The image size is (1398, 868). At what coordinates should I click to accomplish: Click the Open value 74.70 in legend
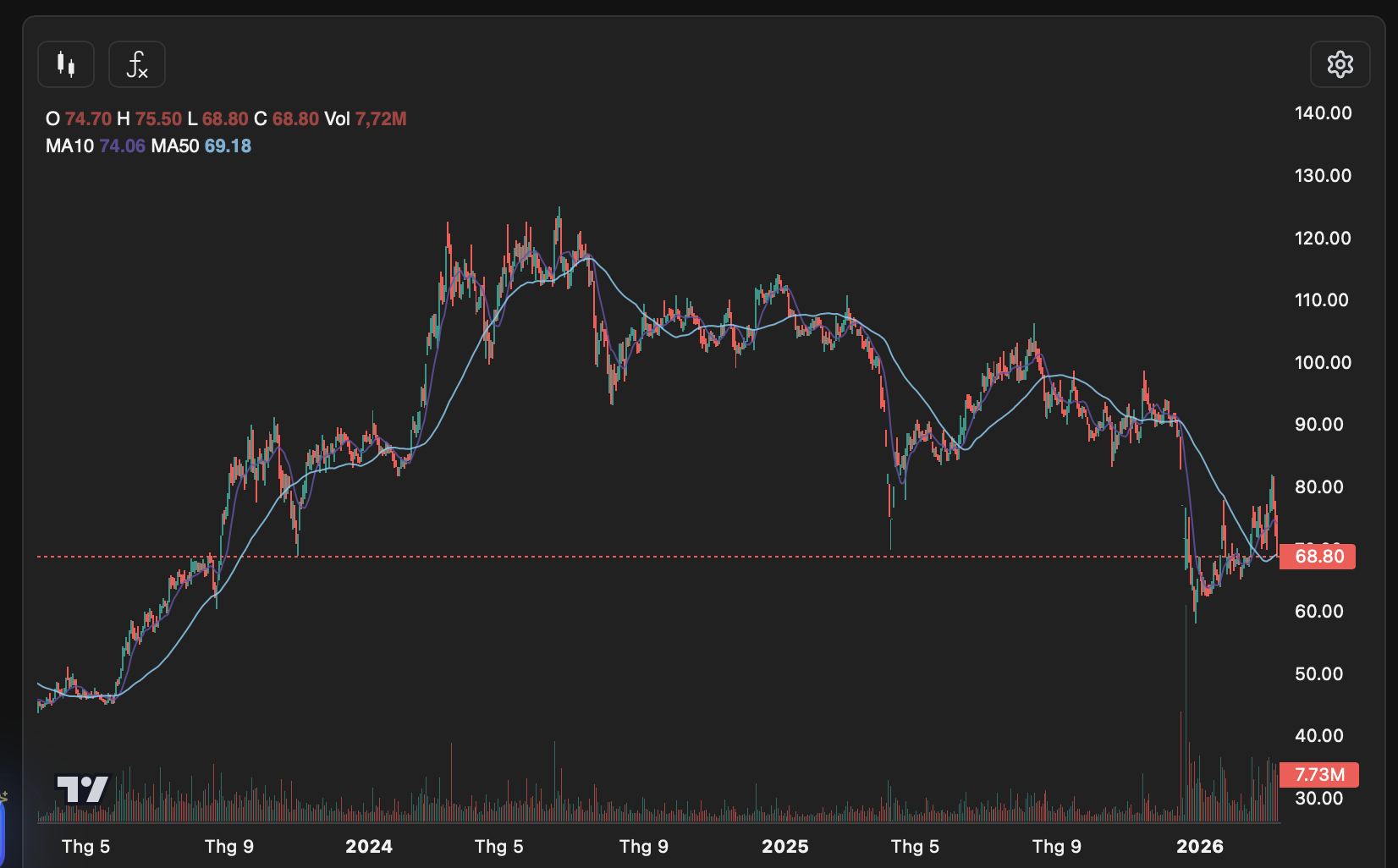point(88,119)
